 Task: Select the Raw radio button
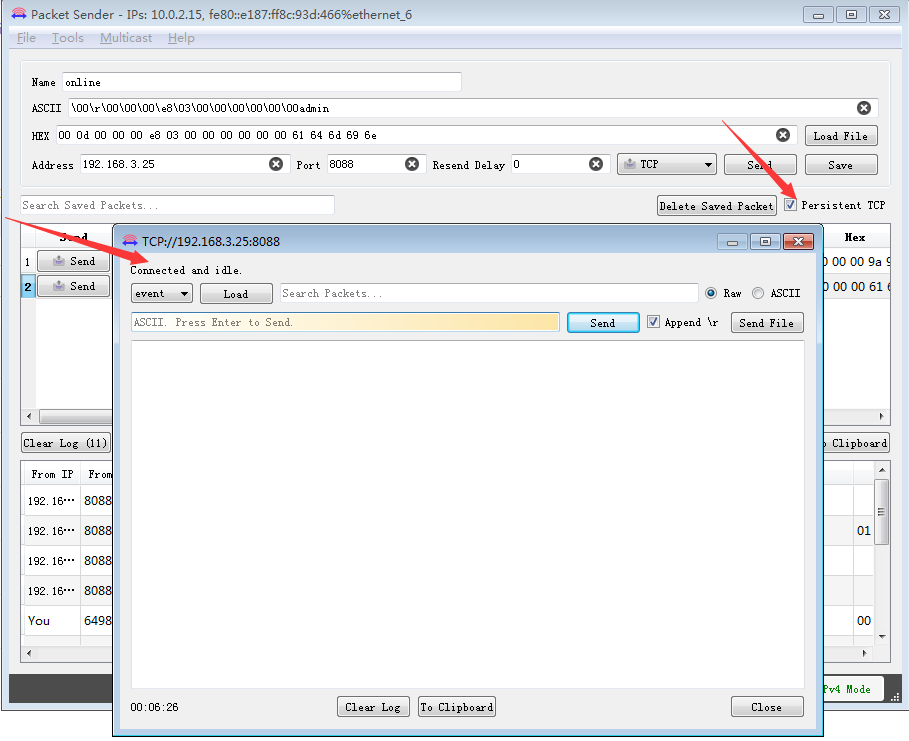coord(711,293)
